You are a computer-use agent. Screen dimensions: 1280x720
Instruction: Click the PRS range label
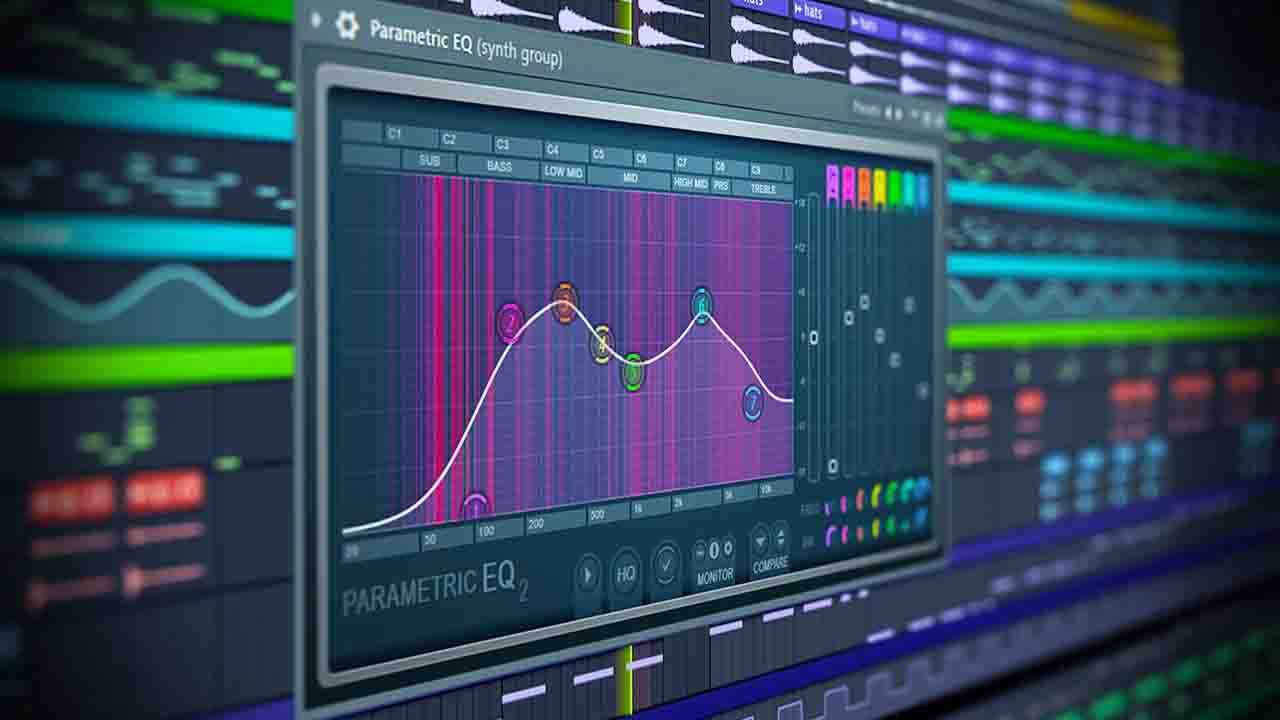(720, 185)
